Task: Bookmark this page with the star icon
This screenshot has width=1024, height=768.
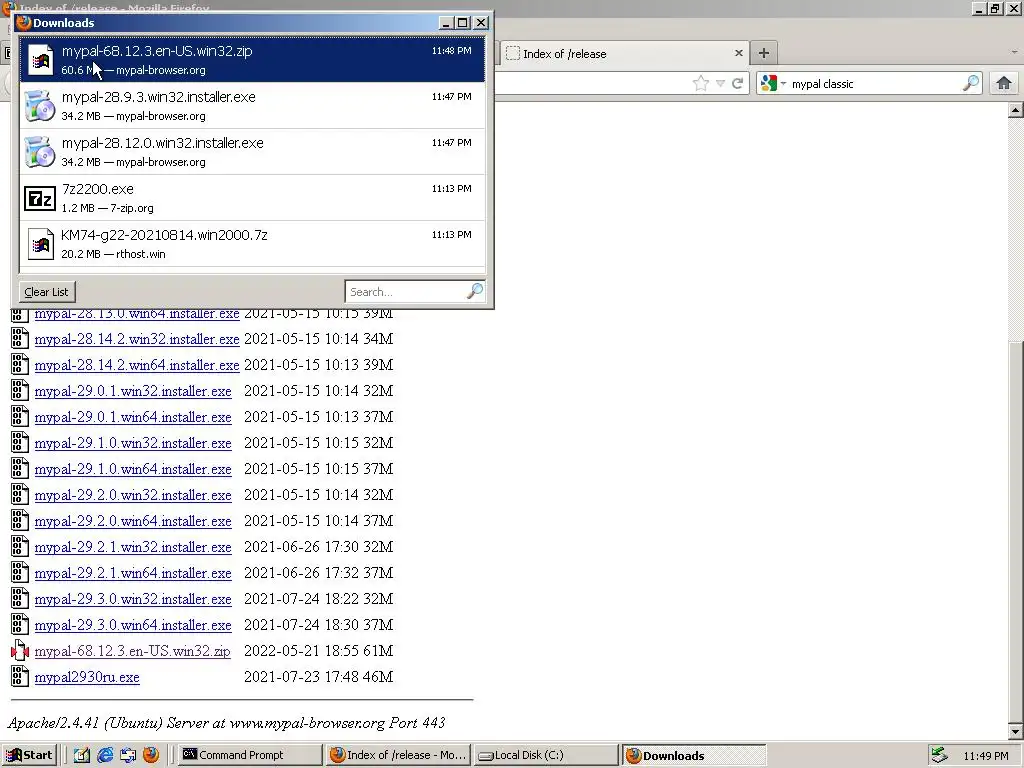Action: pyautogui.click(x=701, y=83)
